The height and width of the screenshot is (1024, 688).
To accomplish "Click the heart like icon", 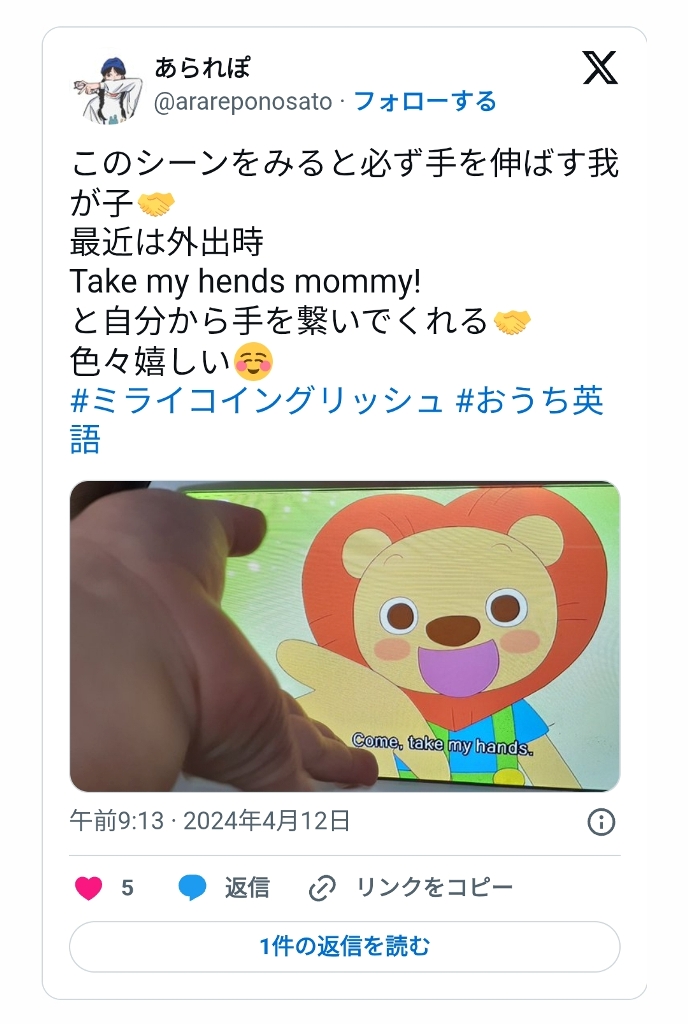I will point(89,888).
